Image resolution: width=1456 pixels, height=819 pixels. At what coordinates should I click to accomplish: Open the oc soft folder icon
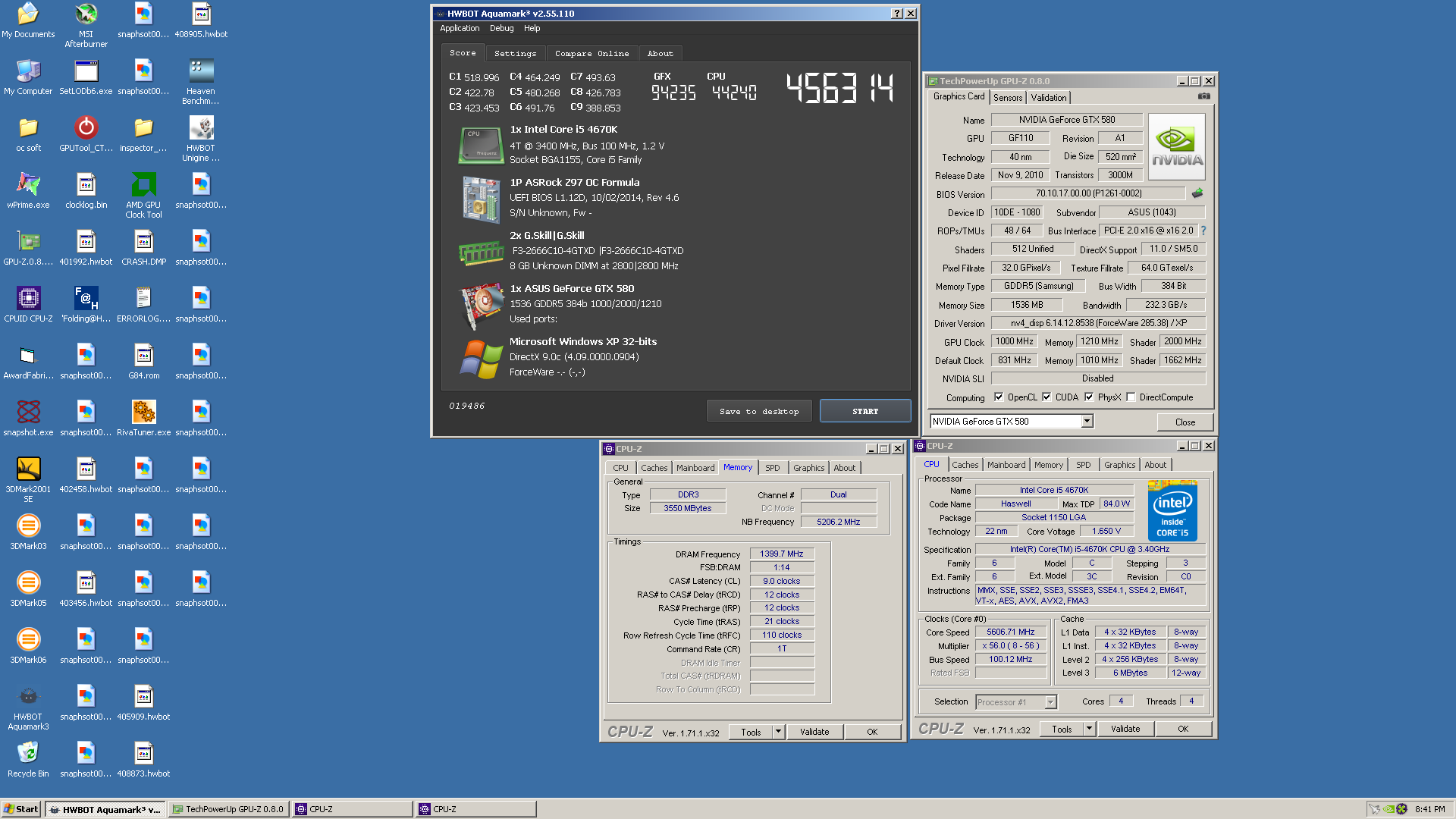pos(28,133)
